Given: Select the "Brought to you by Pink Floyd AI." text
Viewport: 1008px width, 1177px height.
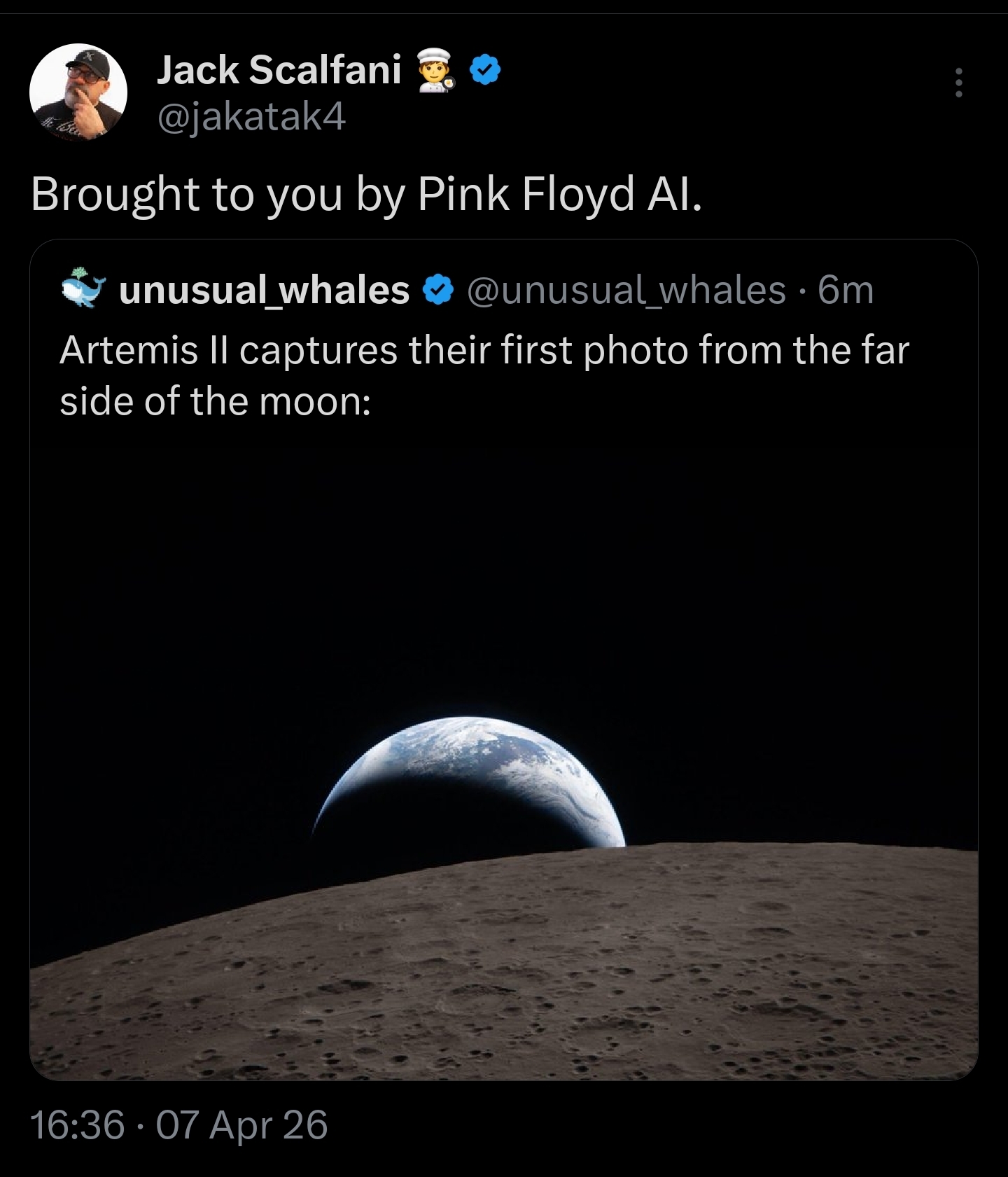Looking at the screenshot, I should click(x=366, y=194).
